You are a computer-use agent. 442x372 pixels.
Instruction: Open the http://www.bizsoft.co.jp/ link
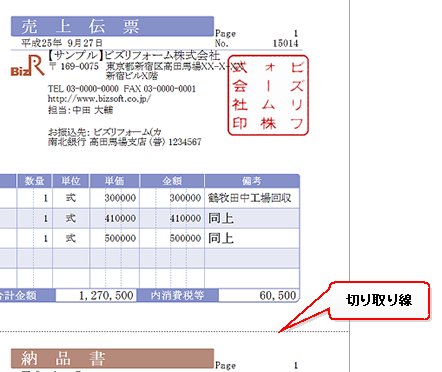(x=99, y=99)
